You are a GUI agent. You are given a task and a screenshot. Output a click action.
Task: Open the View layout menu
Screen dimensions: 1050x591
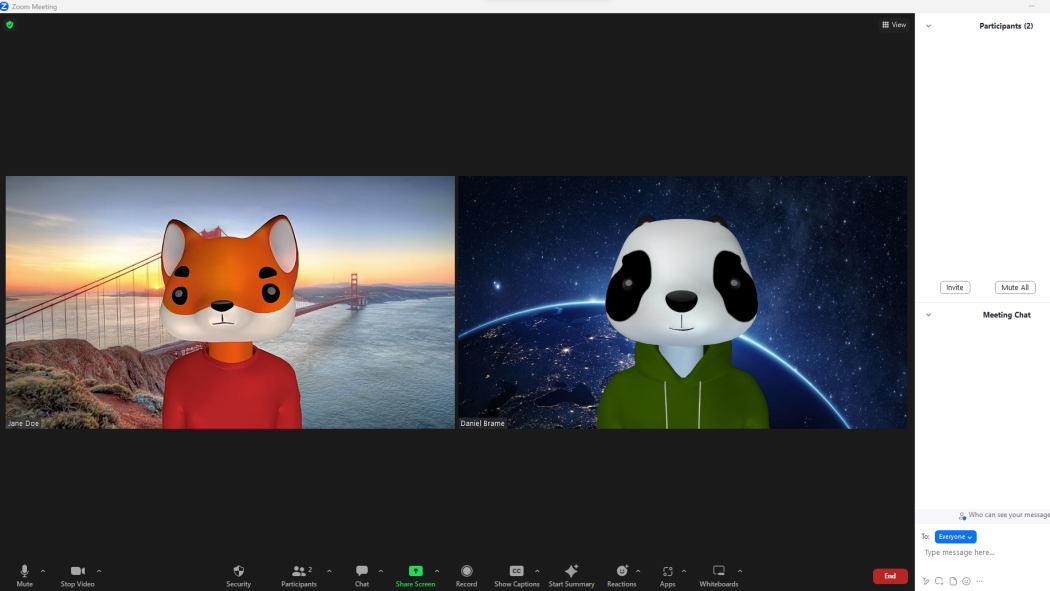pos(894,25)
